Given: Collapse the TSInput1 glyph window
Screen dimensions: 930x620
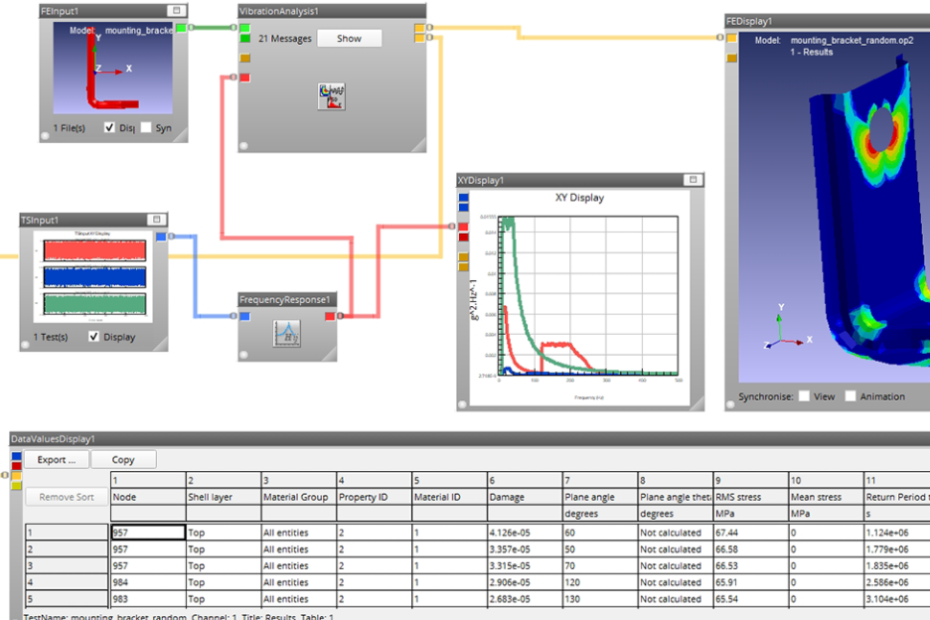Looking at the screenshot, I should click(x=157, y=220).
